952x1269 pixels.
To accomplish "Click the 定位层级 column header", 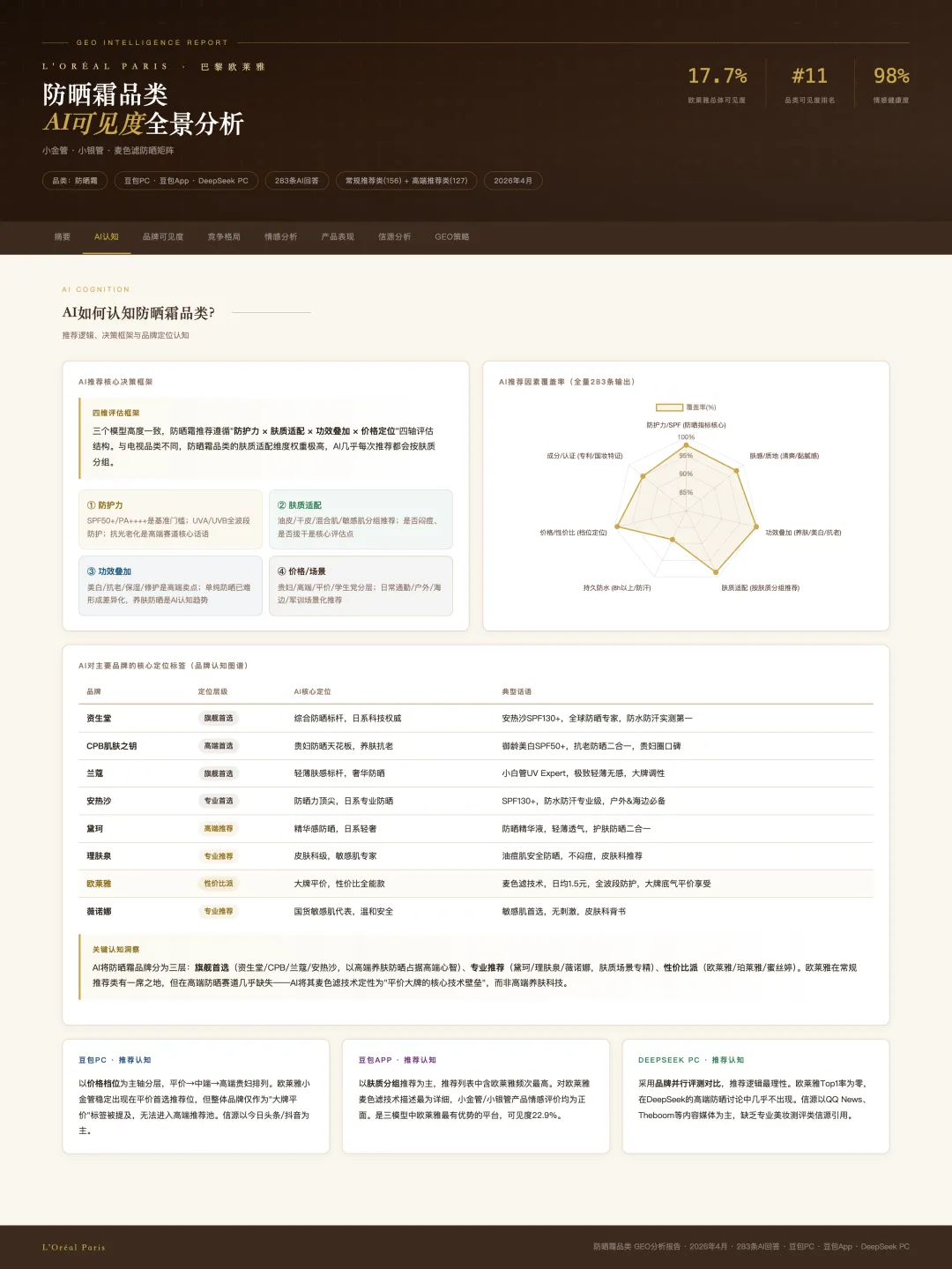I will coord(212,691).
